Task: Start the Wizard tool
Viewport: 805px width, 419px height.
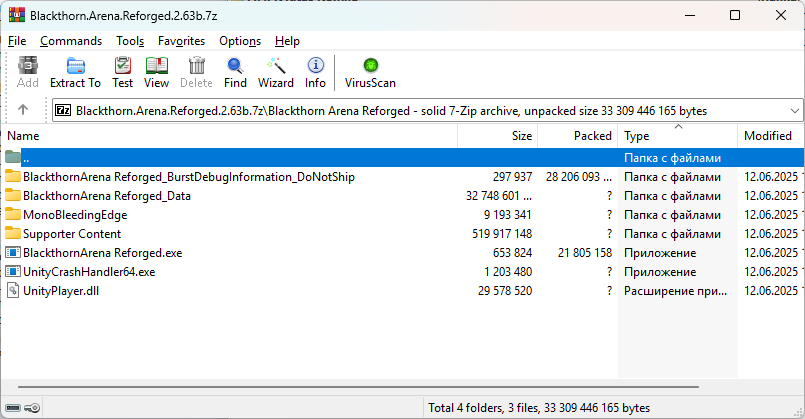Action: click(x=276, y=73)
